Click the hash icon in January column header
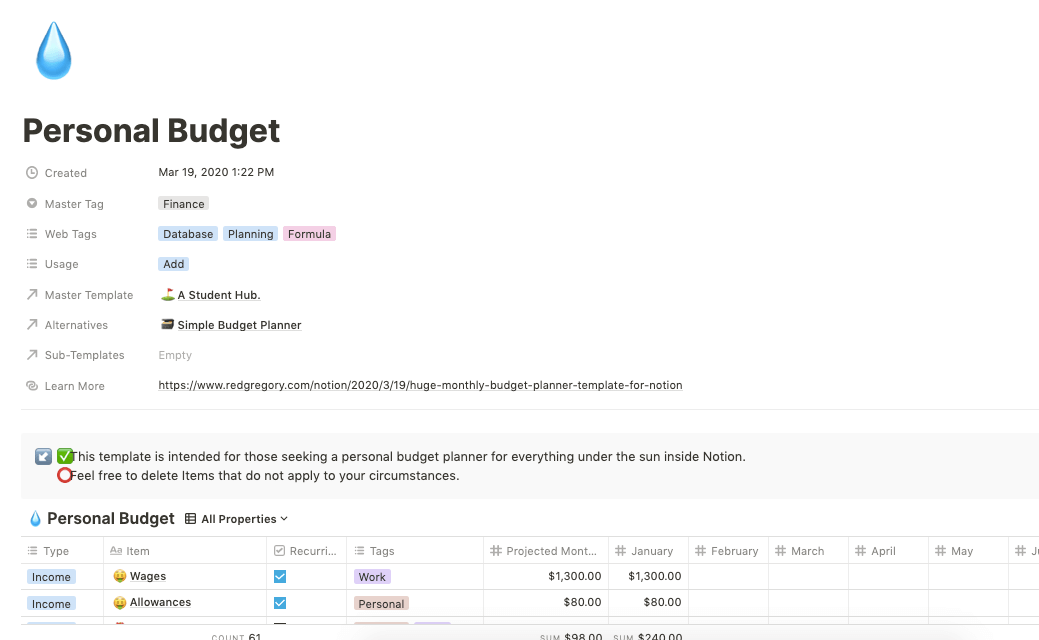 click(x=620, y=550)
